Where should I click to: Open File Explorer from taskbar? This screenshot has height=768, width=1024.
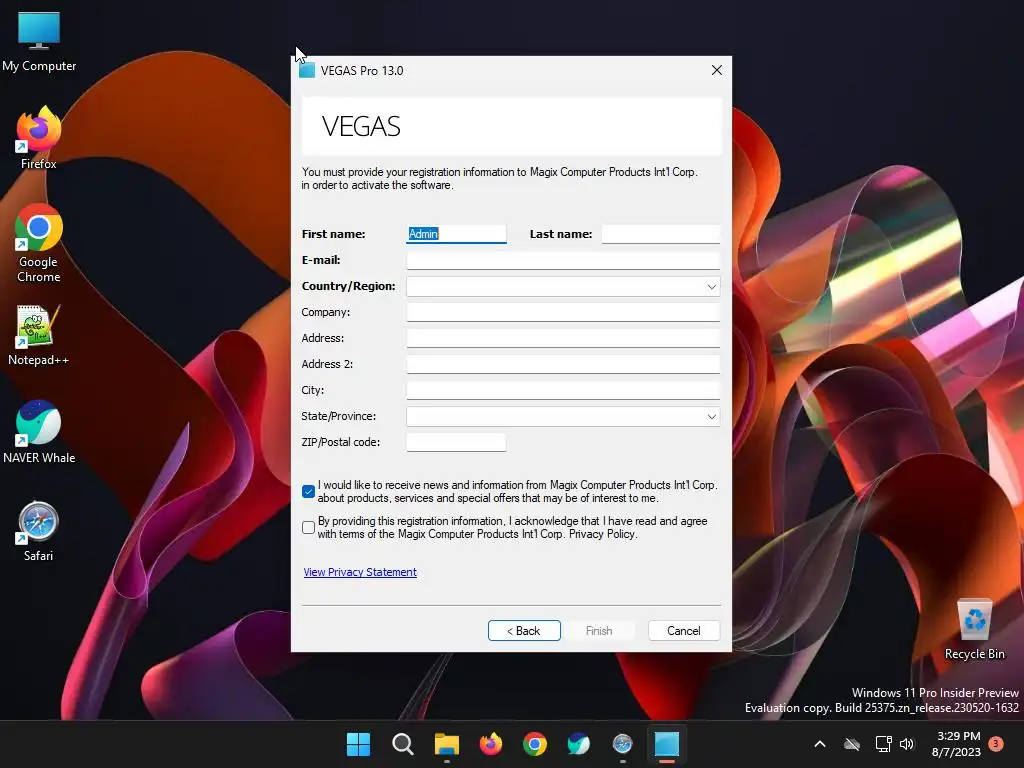coord(447,744)
